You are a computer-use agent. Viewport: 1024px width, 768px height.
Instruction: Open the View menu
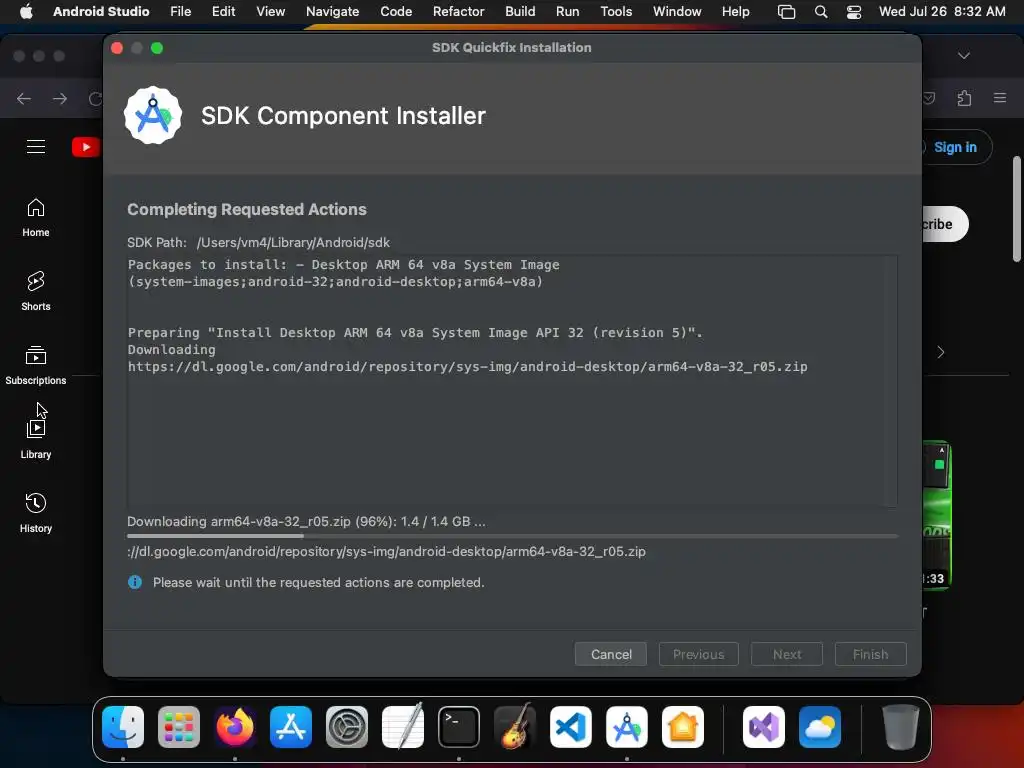pyautogui.click(x=270, y=11)
